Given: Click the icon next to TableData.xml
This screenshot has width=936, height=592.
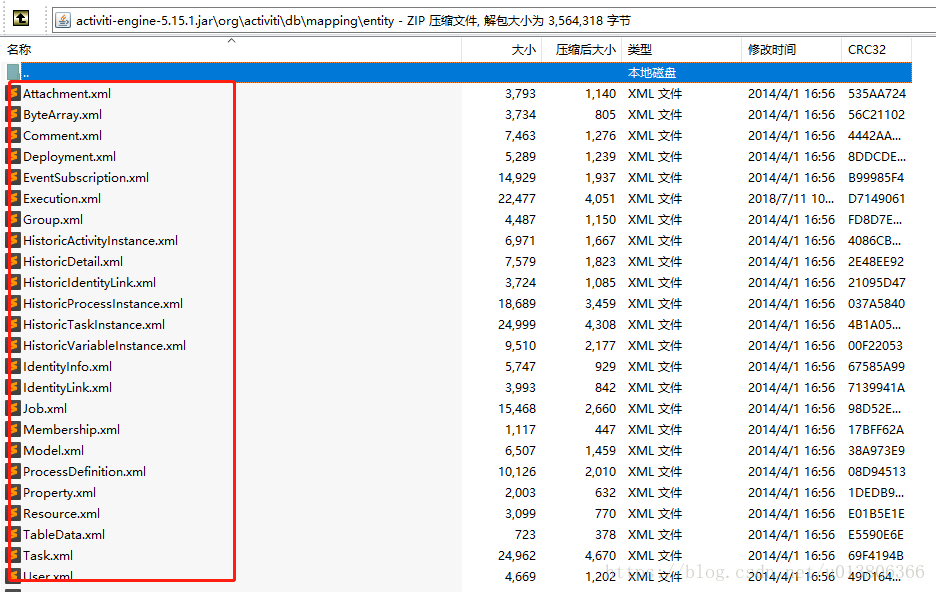Looking at the screenshot, I should tap(13, 535).
